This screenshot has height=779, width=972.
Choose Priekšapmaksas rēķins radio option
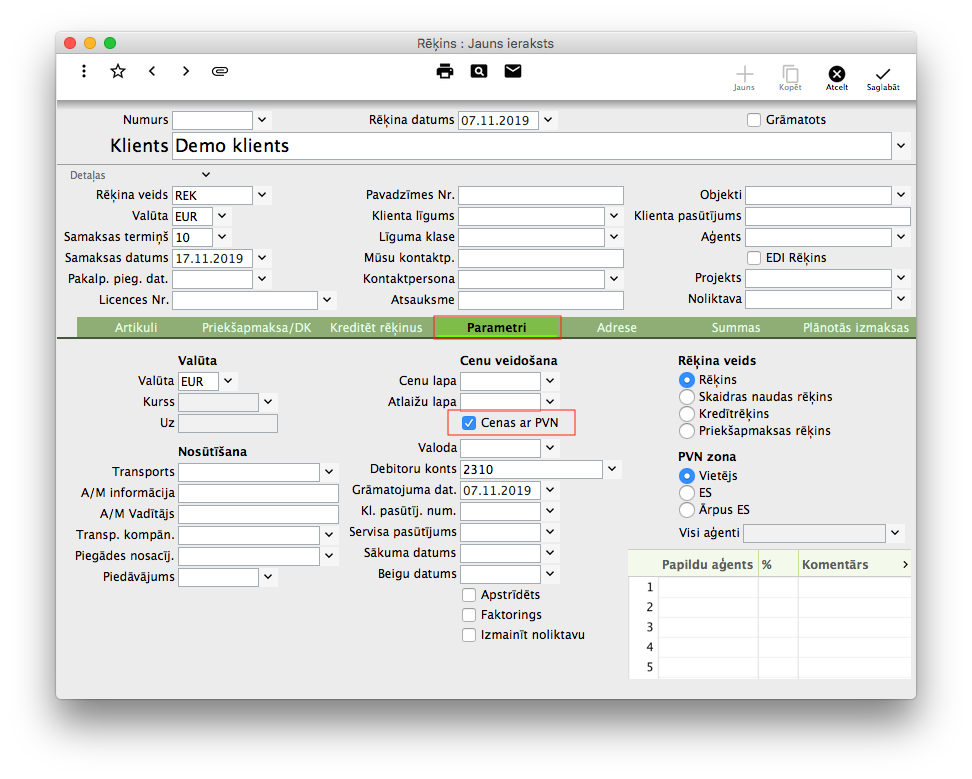[x=687, y=431]
